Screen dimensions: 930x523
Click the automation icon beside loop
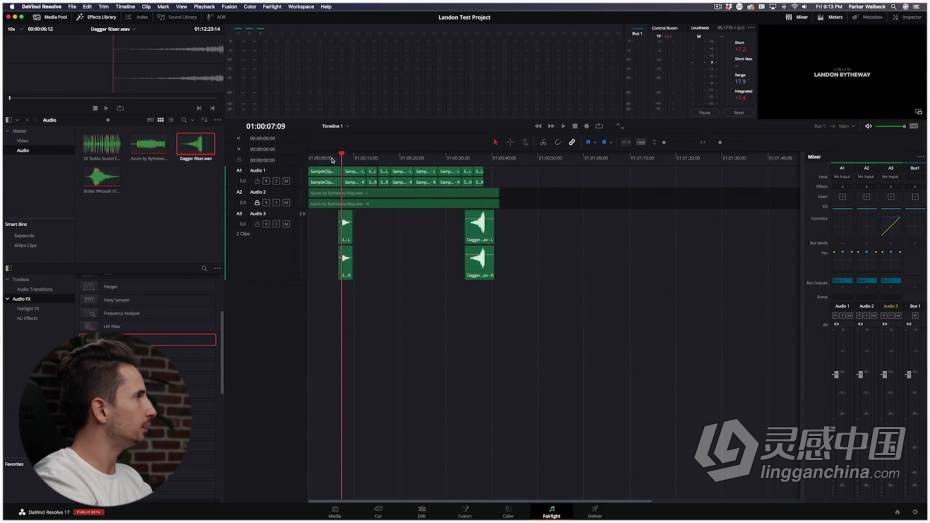click(620, 126)
